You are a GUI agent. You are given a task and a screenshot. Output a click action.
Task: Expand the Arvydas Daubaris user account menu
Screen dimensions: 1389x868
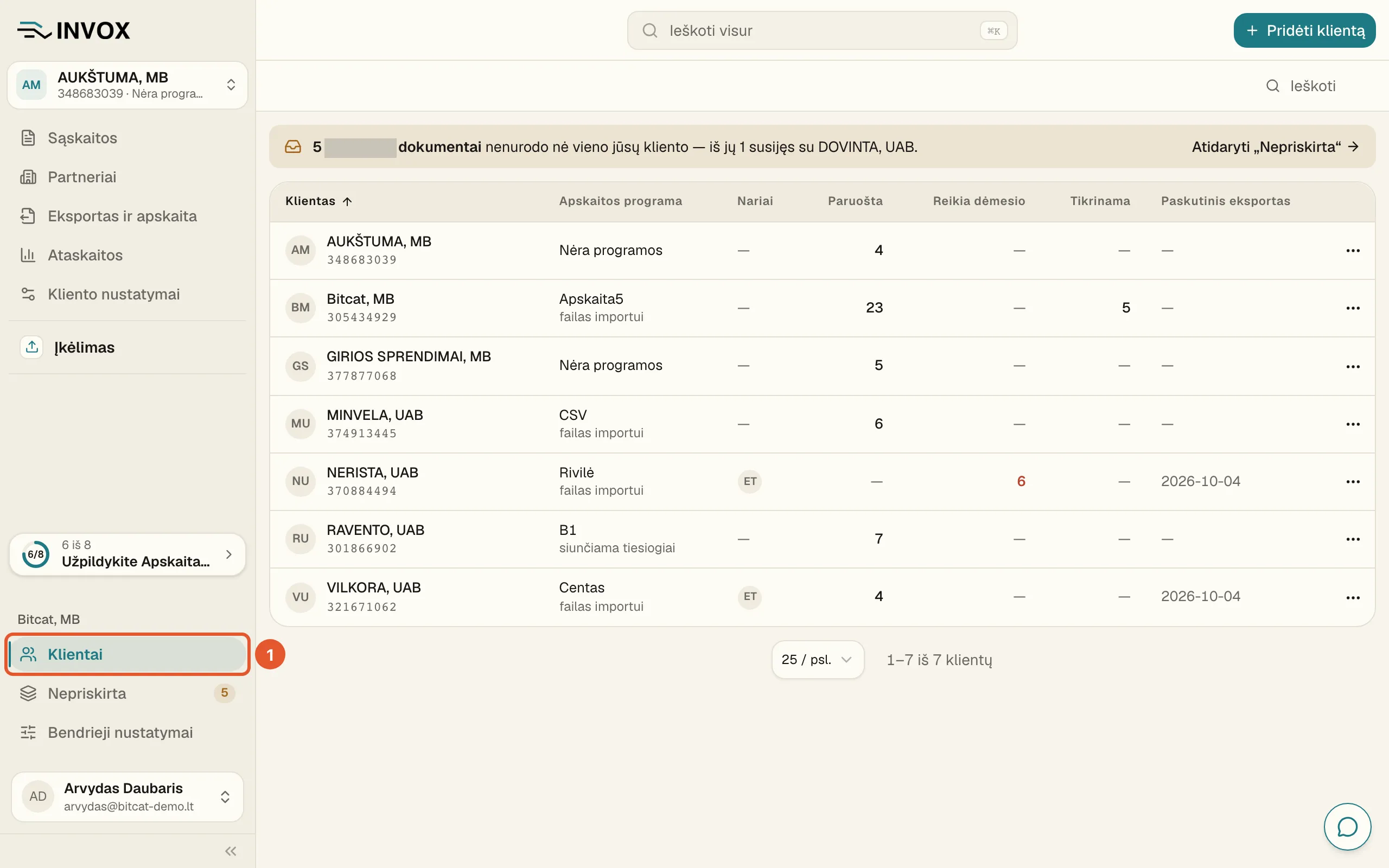(x=128, y=796)
